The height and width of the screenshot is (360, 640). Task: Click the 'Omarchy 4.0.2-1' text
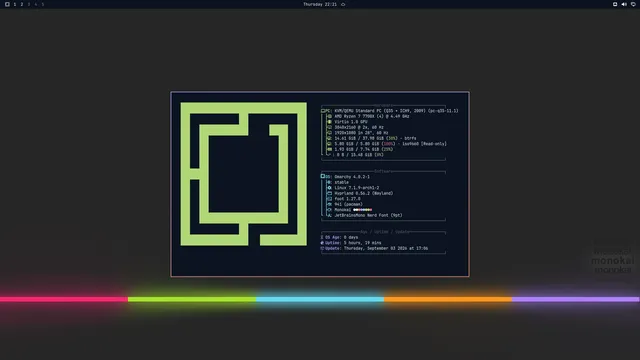coord(352,177)
